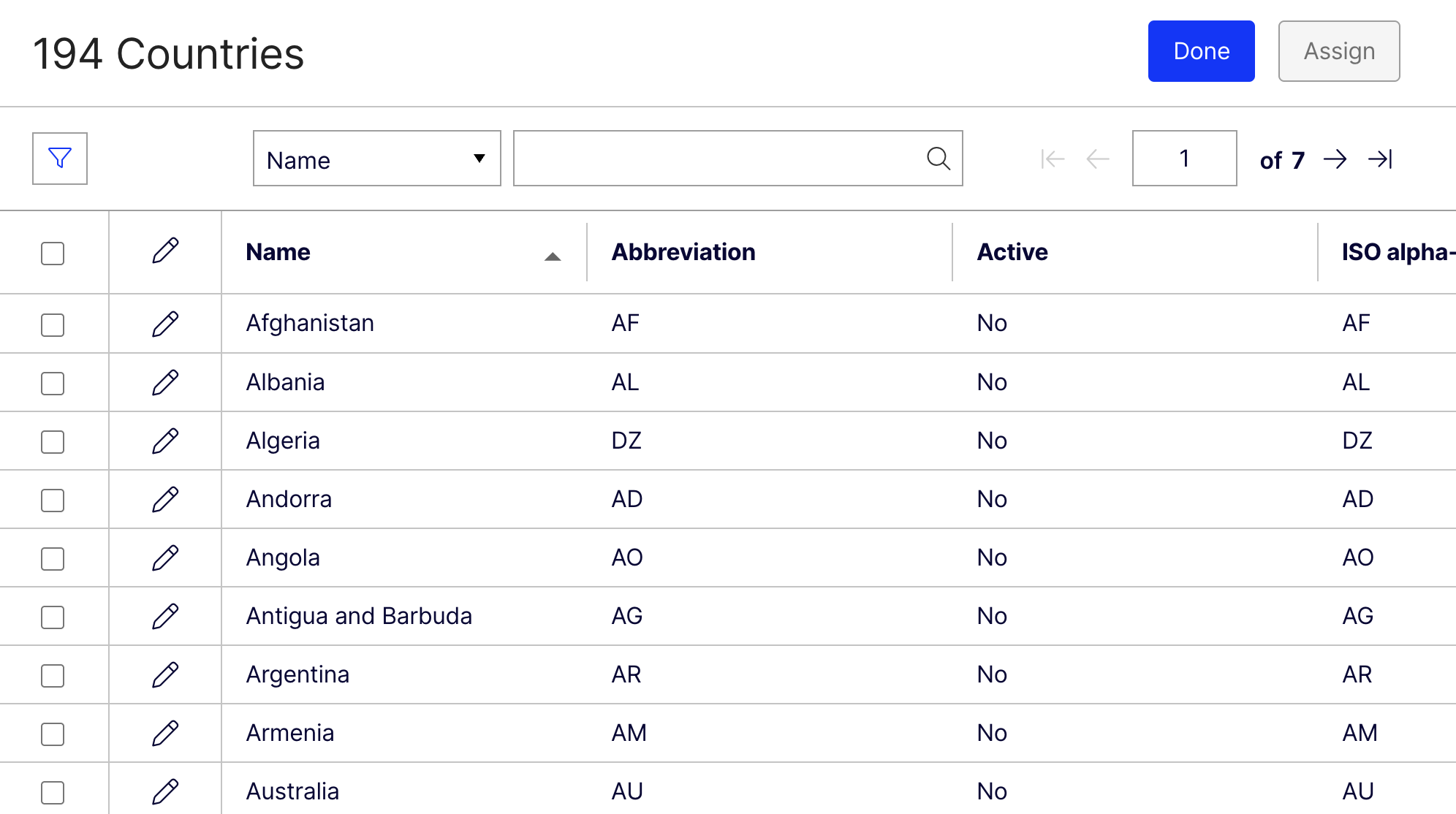
Task: Edit the Afghanistan row with pencil icon
Action: [165, 323]
